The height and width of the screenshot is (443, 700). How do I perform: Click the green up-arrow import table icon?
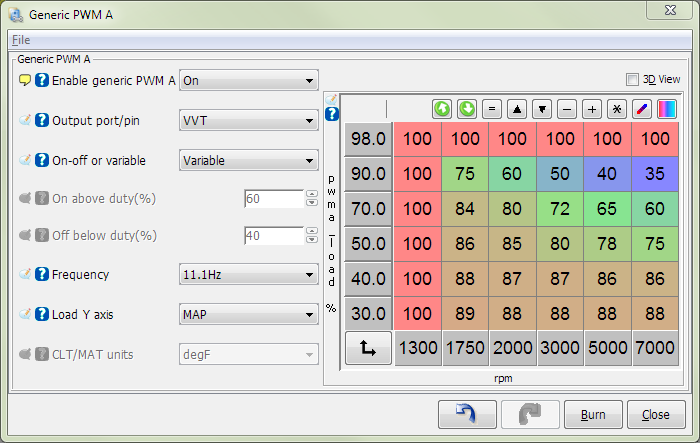(x=442, y=108)
